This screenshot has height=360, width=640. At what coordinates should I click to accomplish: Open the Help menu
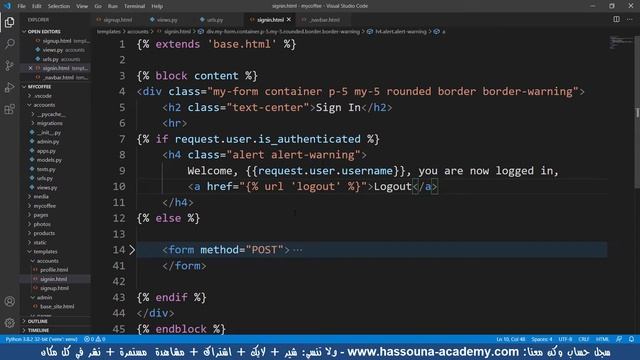coord(157,6)
